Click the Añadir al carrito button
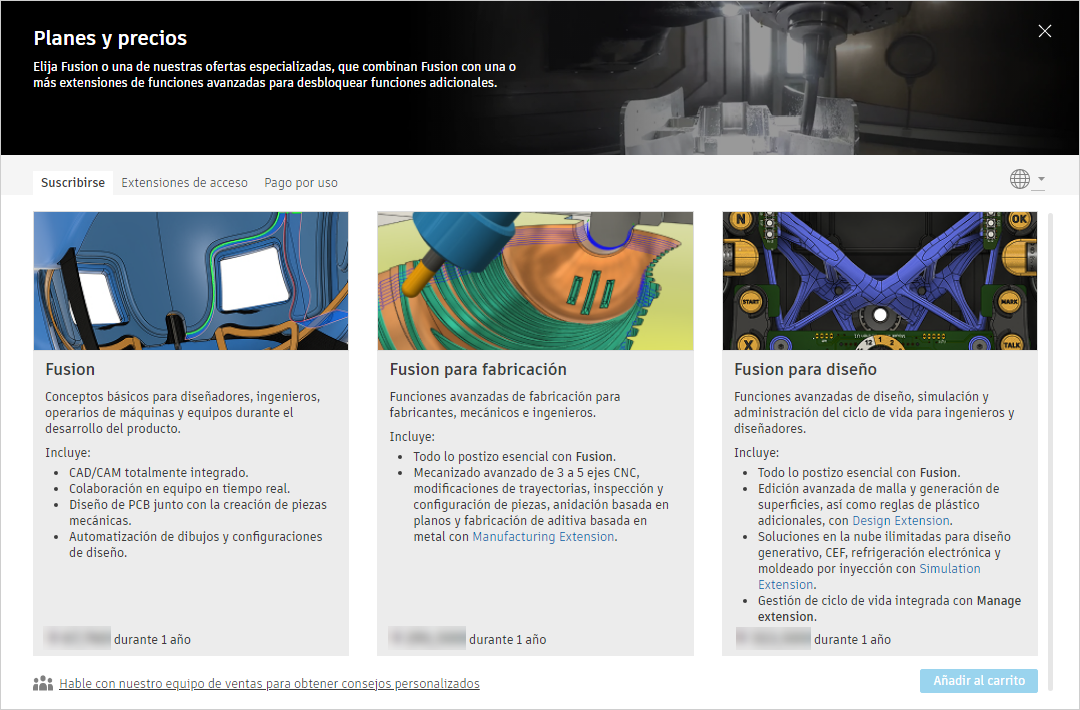The image size is (1080, 710). click(x=979, y=680)
